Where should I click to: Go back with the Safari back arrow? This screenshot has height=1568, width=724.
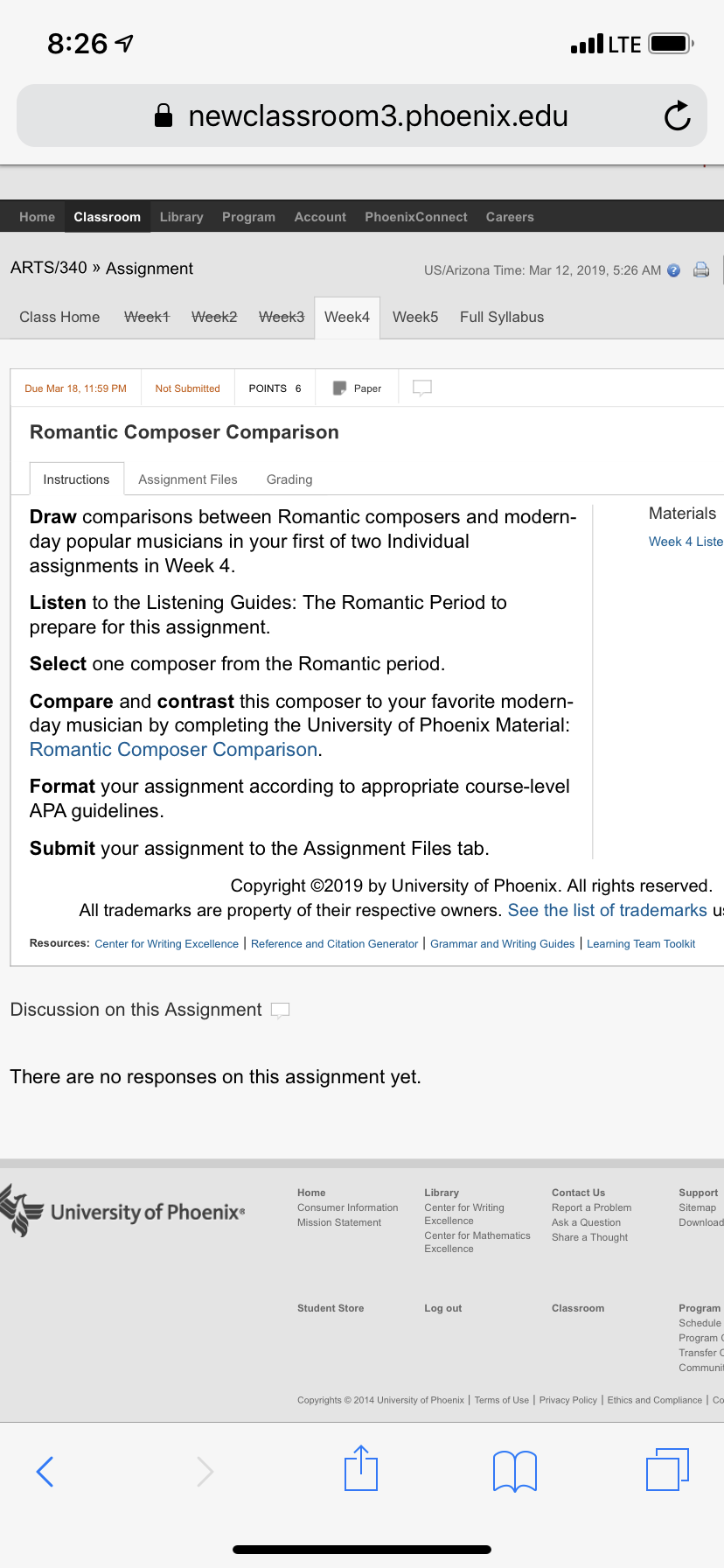click(x=45, y=1472)
